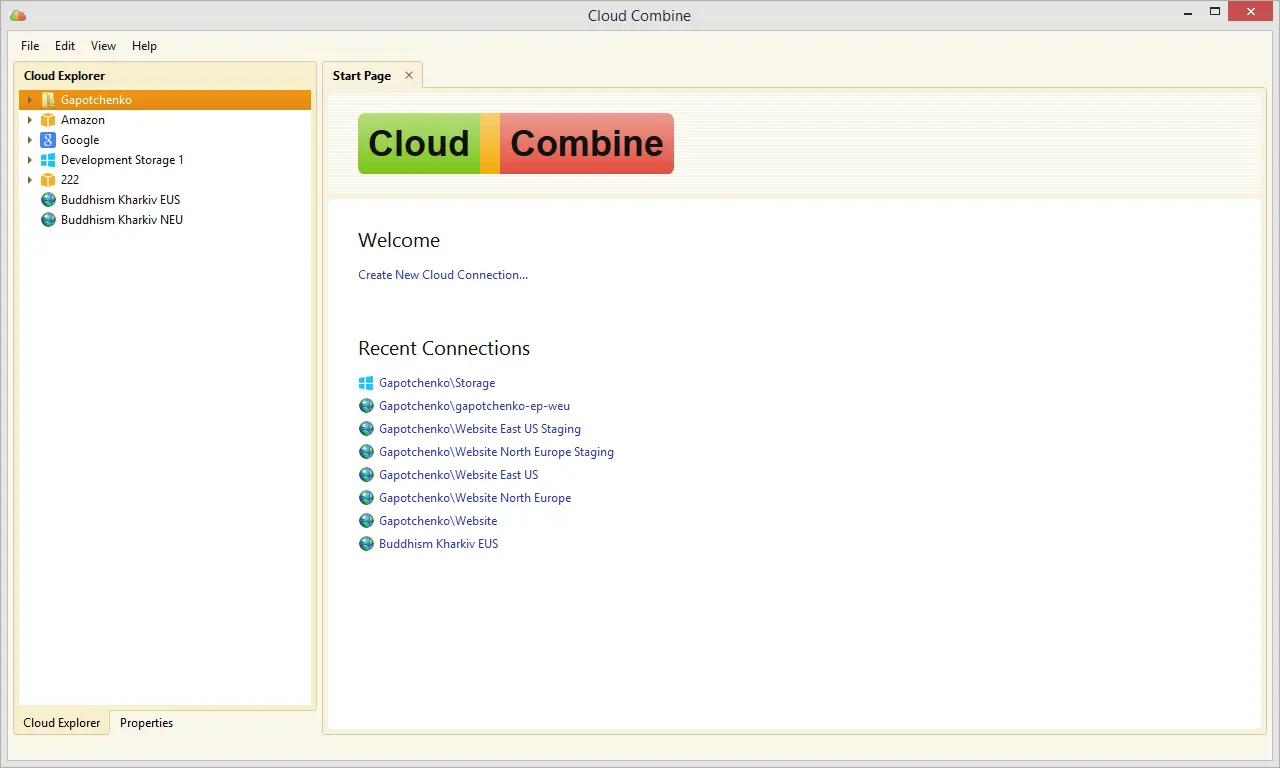Click the Windows icon next to Gapotchenko\Storage
This screenshot has width=1280, height=768.
[366, 383]
